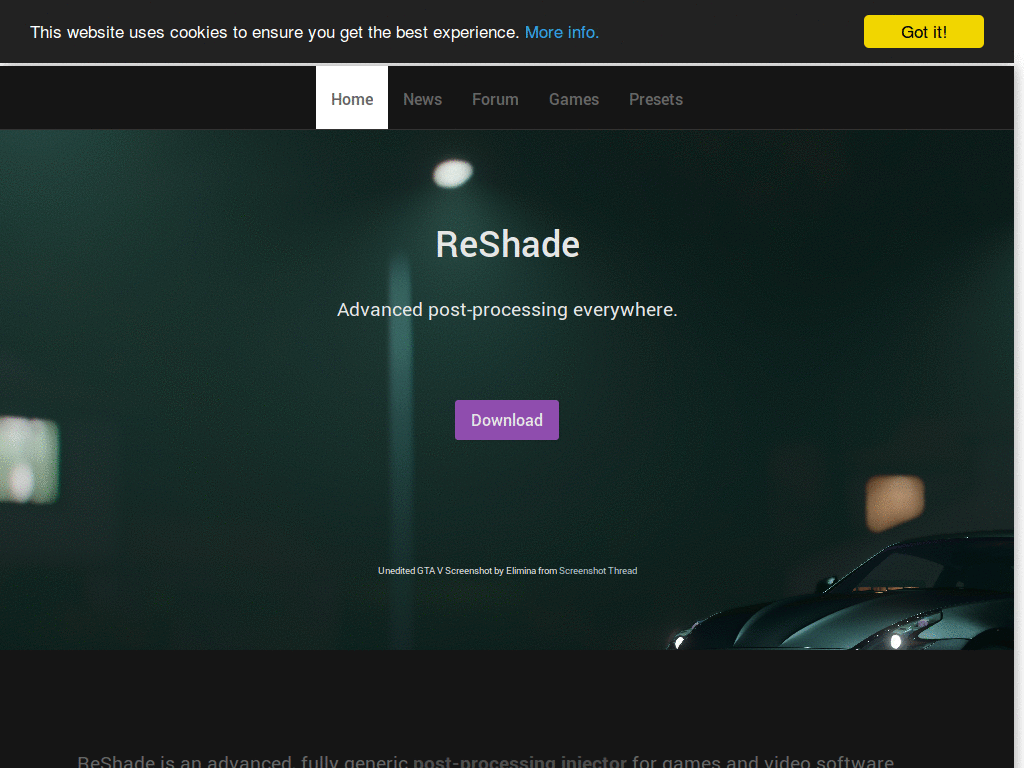Click the page's vertical scrollbar
This screenshot has width=1024, height=768.
1019,384
